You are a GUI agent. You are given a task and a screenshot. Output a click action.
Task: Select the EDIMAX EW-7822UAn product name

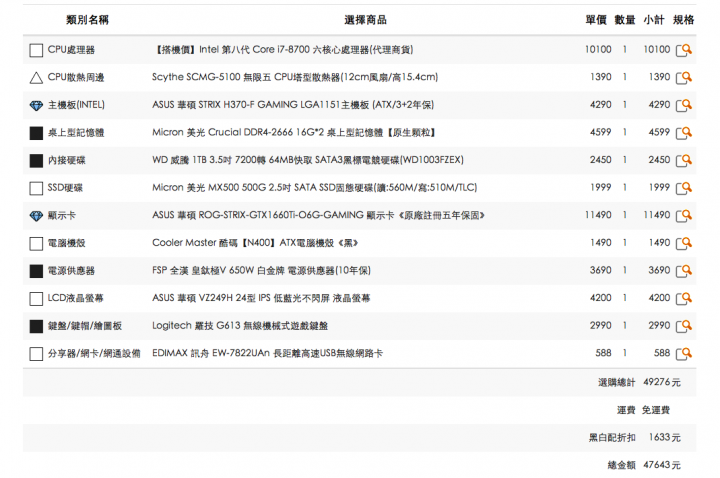click(268, 353)
